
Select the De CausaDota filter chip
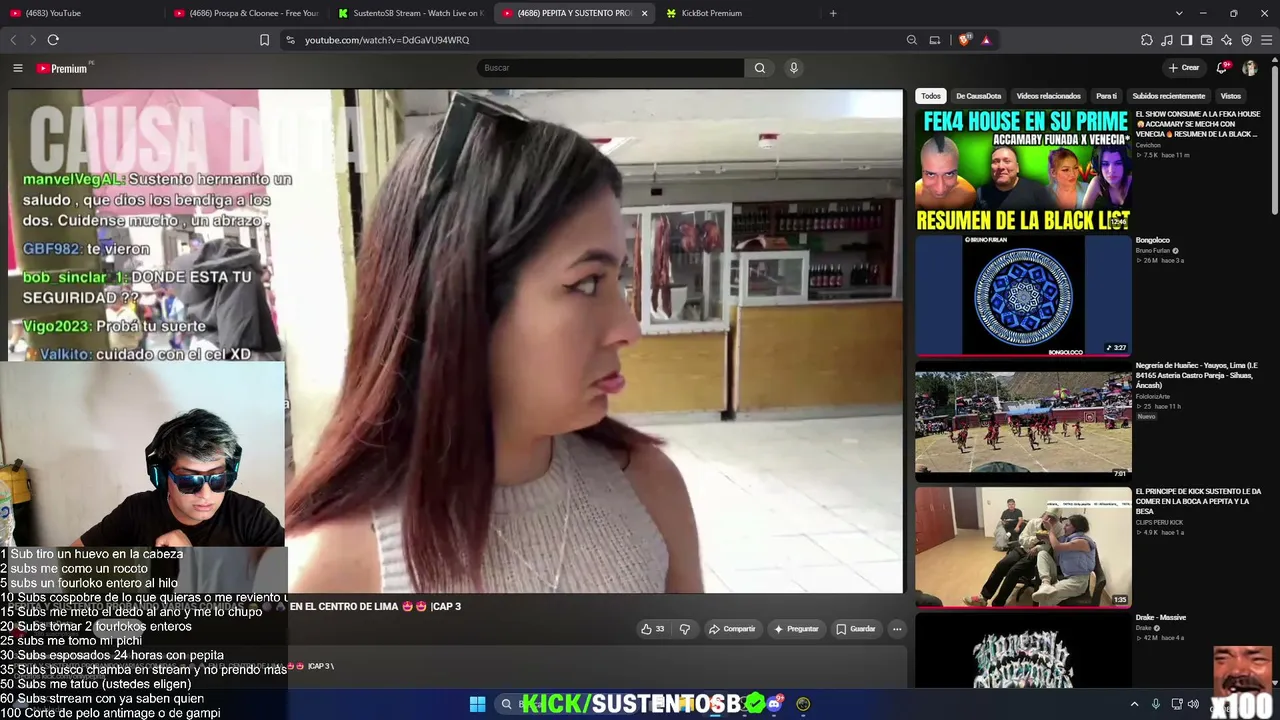[x=978, y=96]
